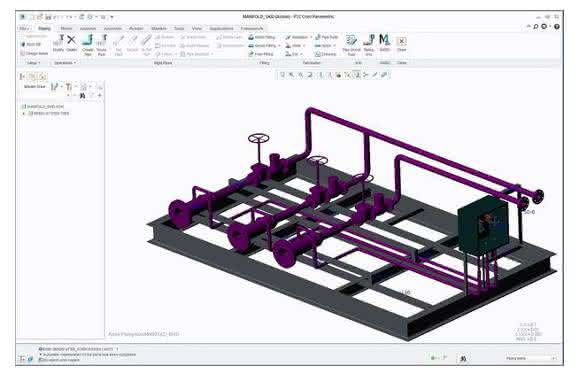Click the Group Fitting button
This screenshot has width=580, height=376.
262,46
